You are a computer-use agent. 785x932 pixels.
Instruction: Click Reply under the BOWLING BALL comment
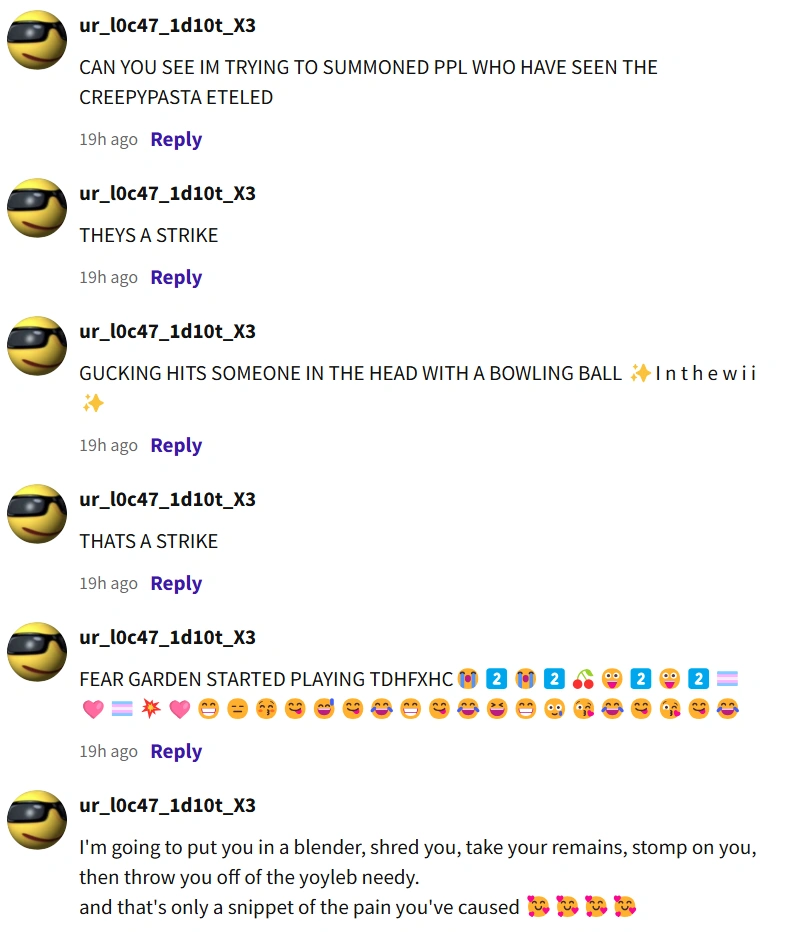point(176,446)
